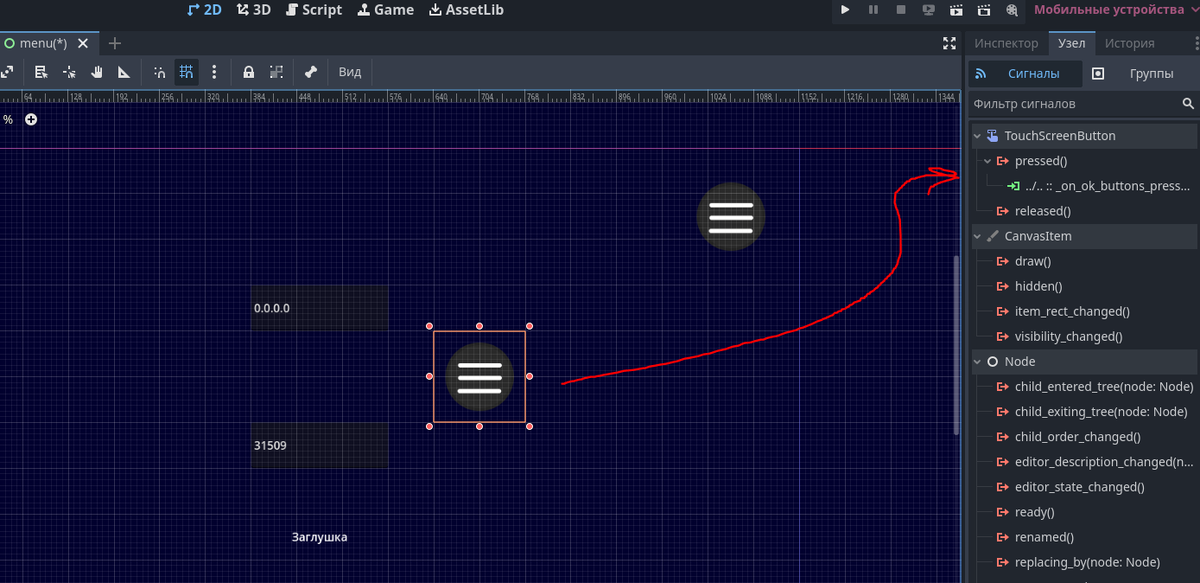Select the draw() signal
1200x583 pixels.
click(1033, 261)
